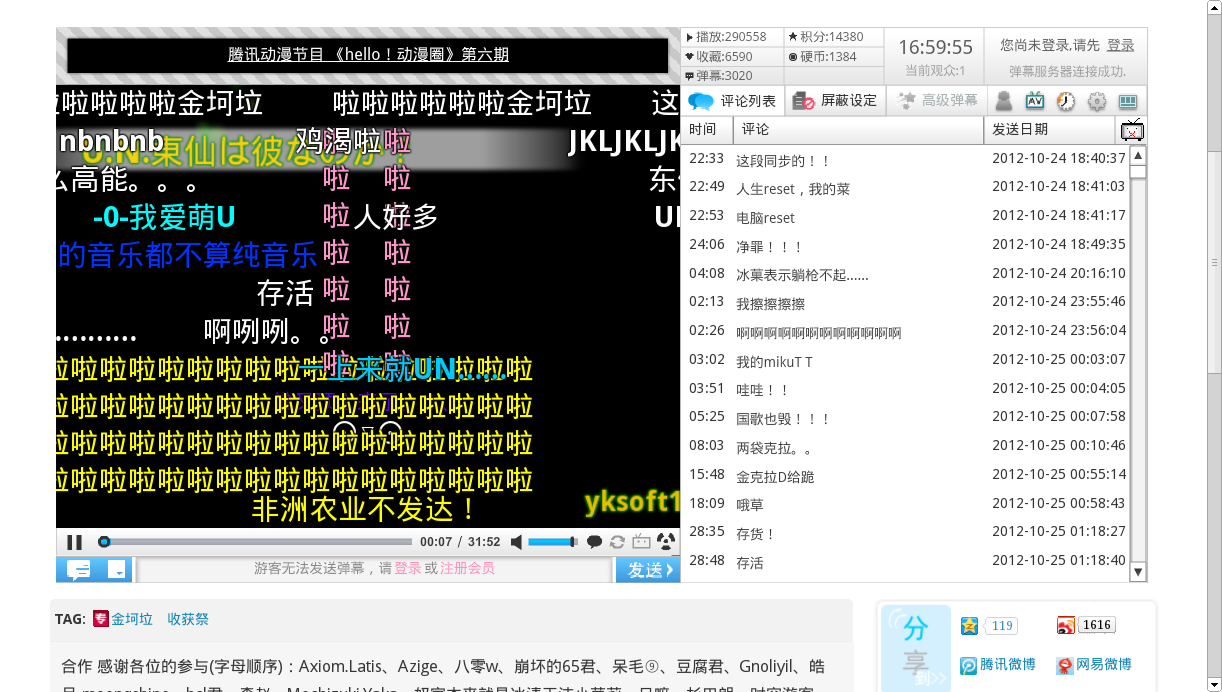Click the 119 QQ Zone share count
Screen dimensions: 1222x692
1002,626
